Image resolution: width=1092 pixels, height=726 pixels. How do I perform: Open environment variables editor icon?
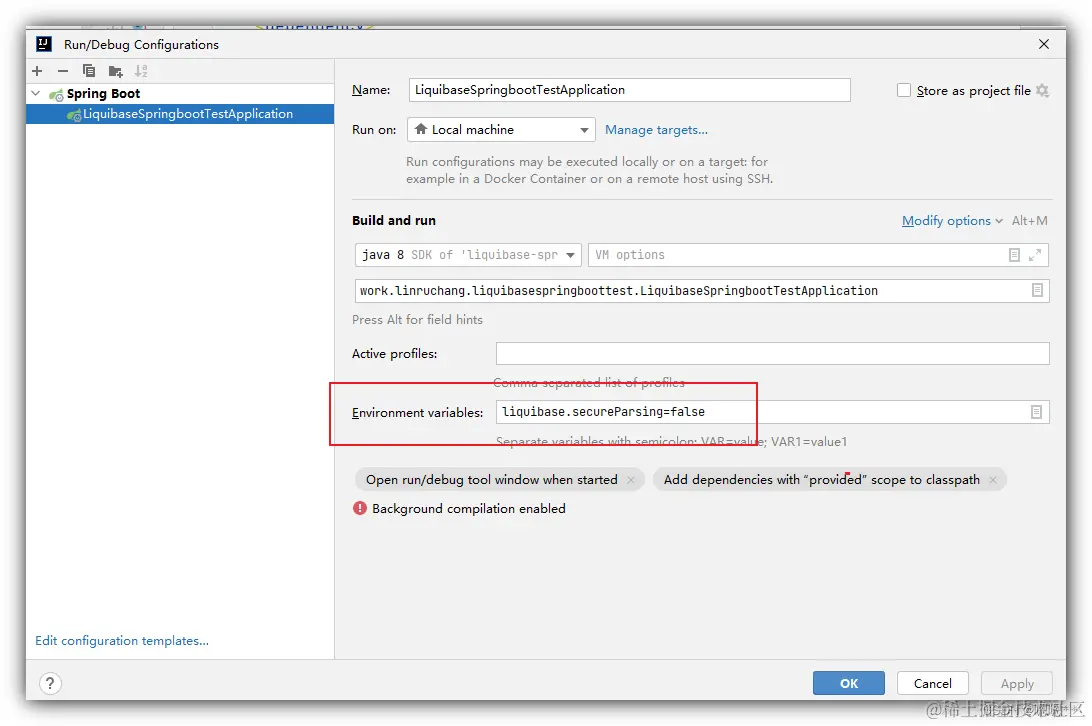1036,412
